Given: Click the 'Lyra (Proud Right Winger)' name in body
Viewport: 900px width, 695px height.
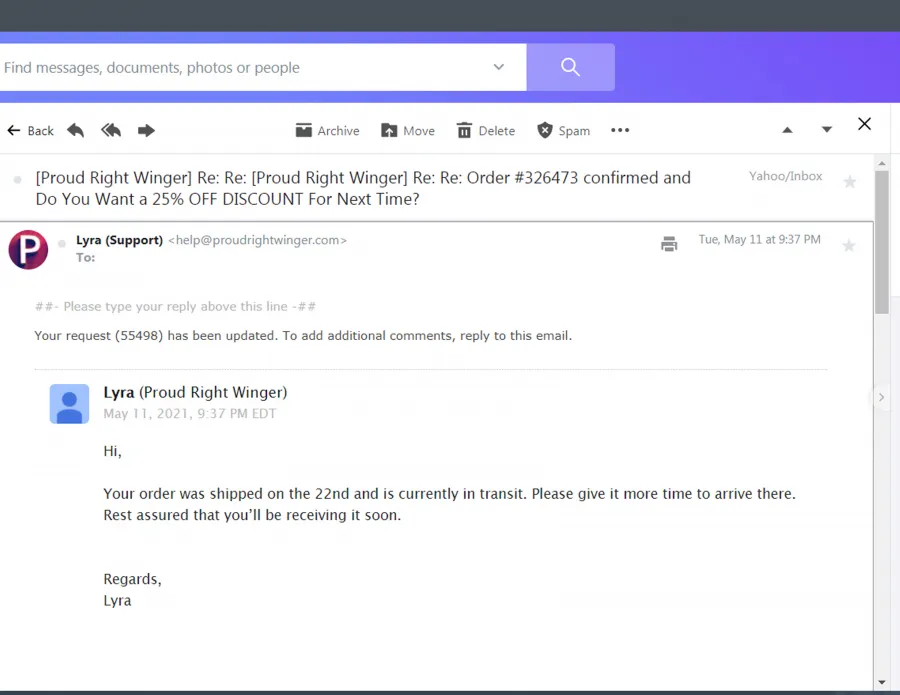Looking at the screenshot, I should [x=195, y=393].
